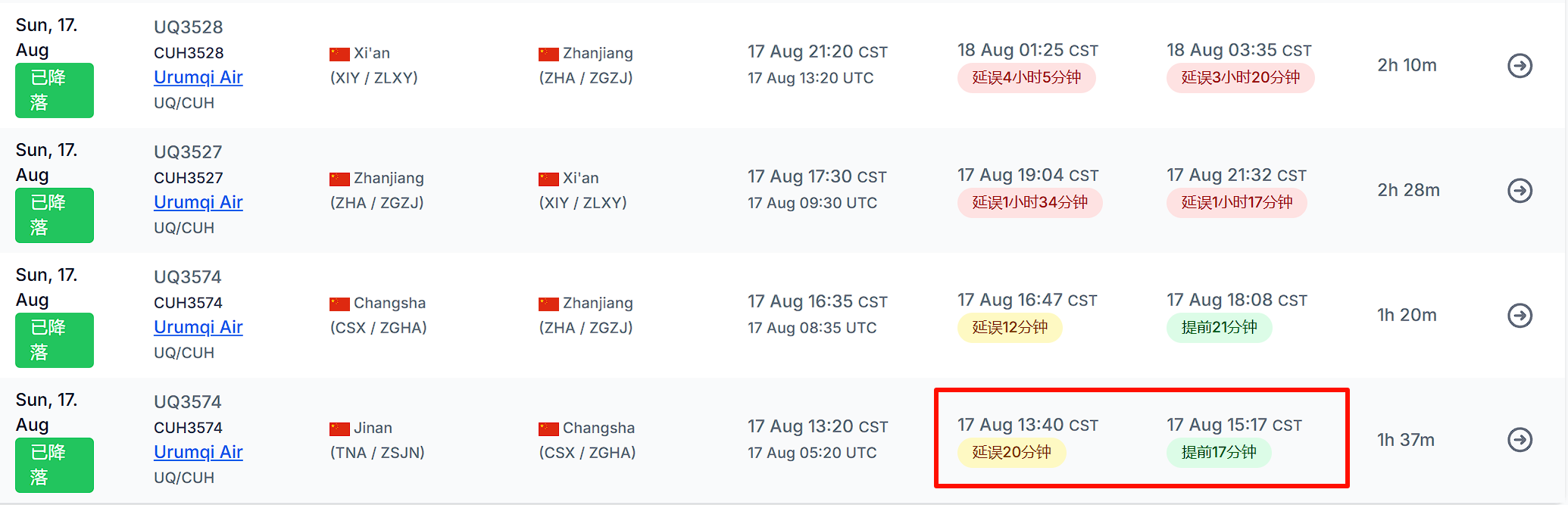Open Urumqi Air link in Changsha–Zhanjiang row
The image size is (1568, 505).
pos(198,327)
